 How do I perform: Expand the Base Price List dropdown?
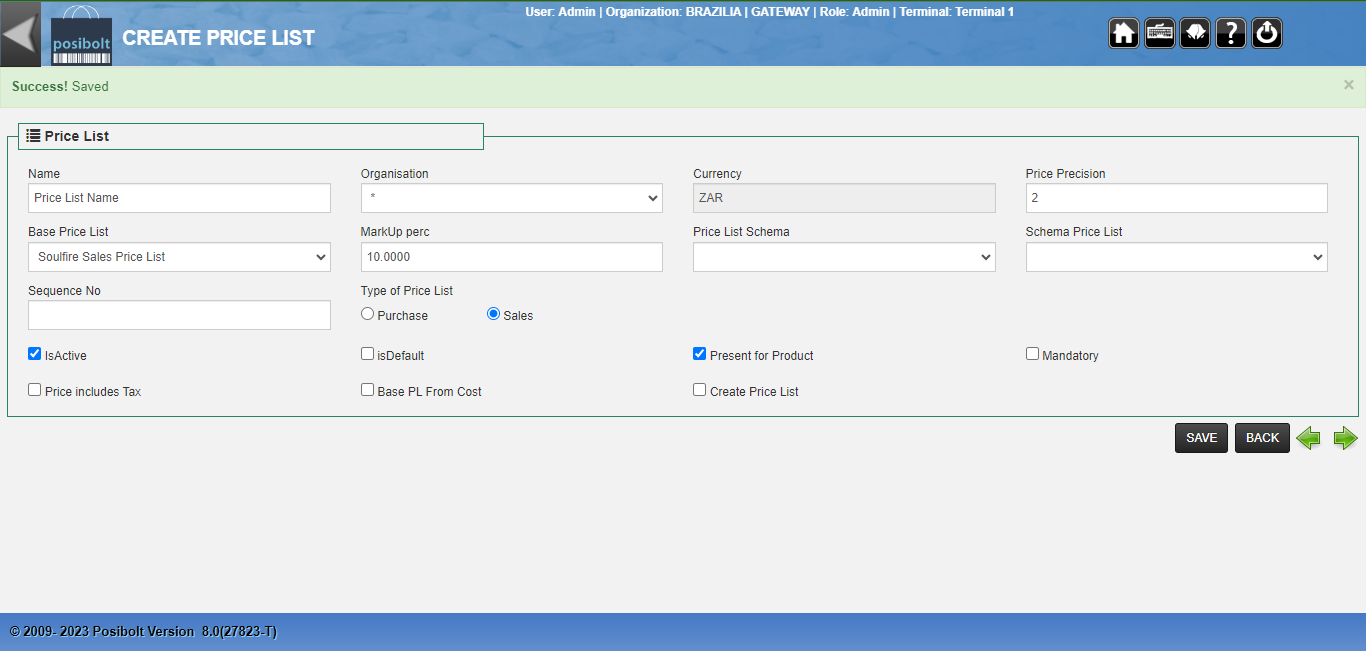point(179,257)
